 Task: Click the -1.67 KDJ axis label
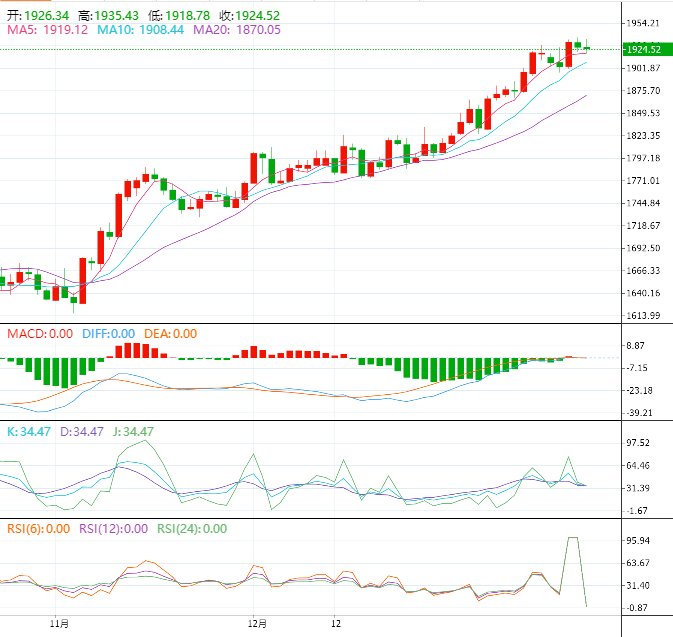[637, 511]
